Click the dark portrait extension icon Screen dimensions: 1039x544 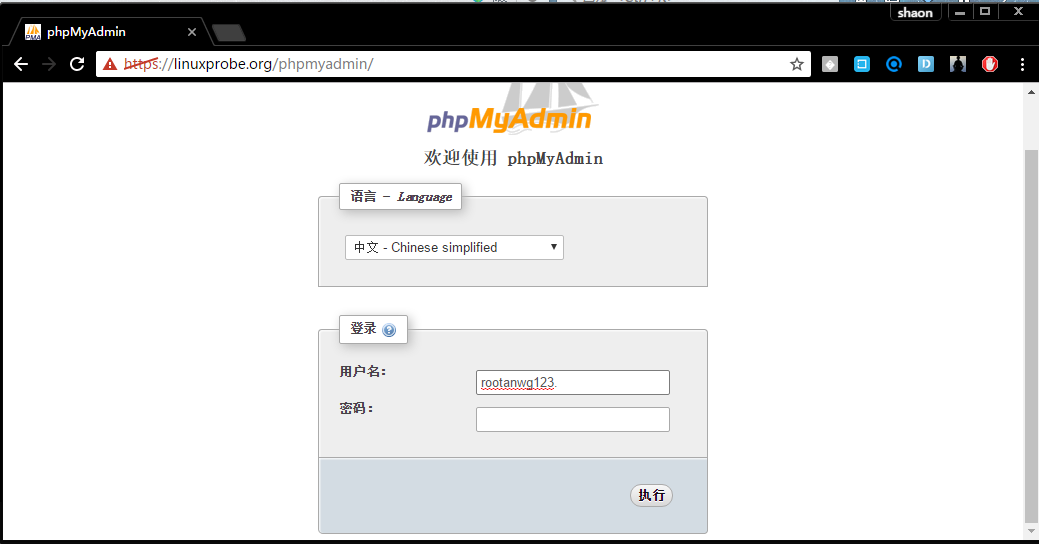pos(957,64)
